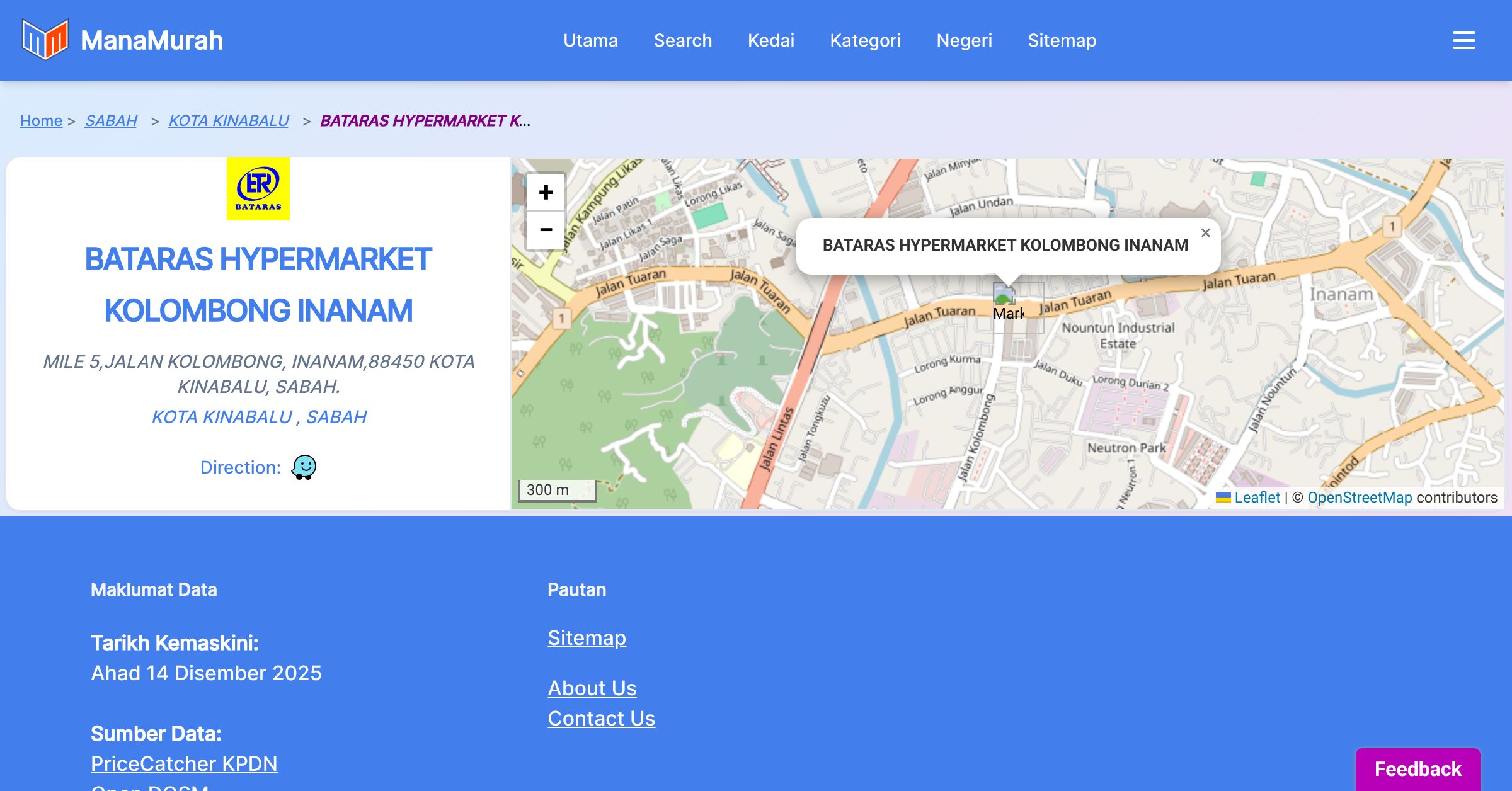Image resolution: width=1512 pixels, height=791 pixels.
Task: Open the Kategori nav item
Action: 865,40
